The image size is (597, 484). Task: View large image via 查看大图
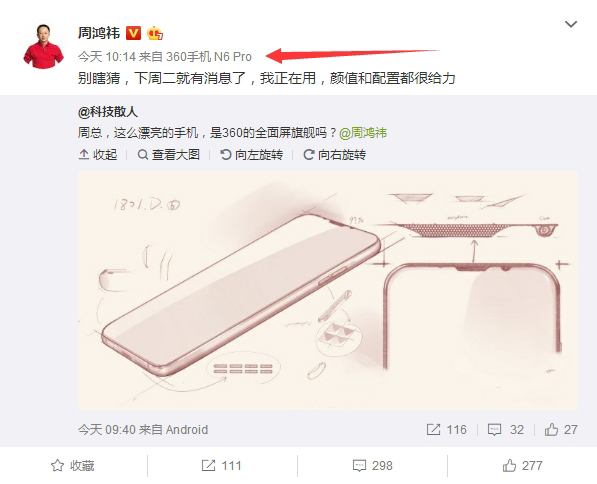(169, 155)
